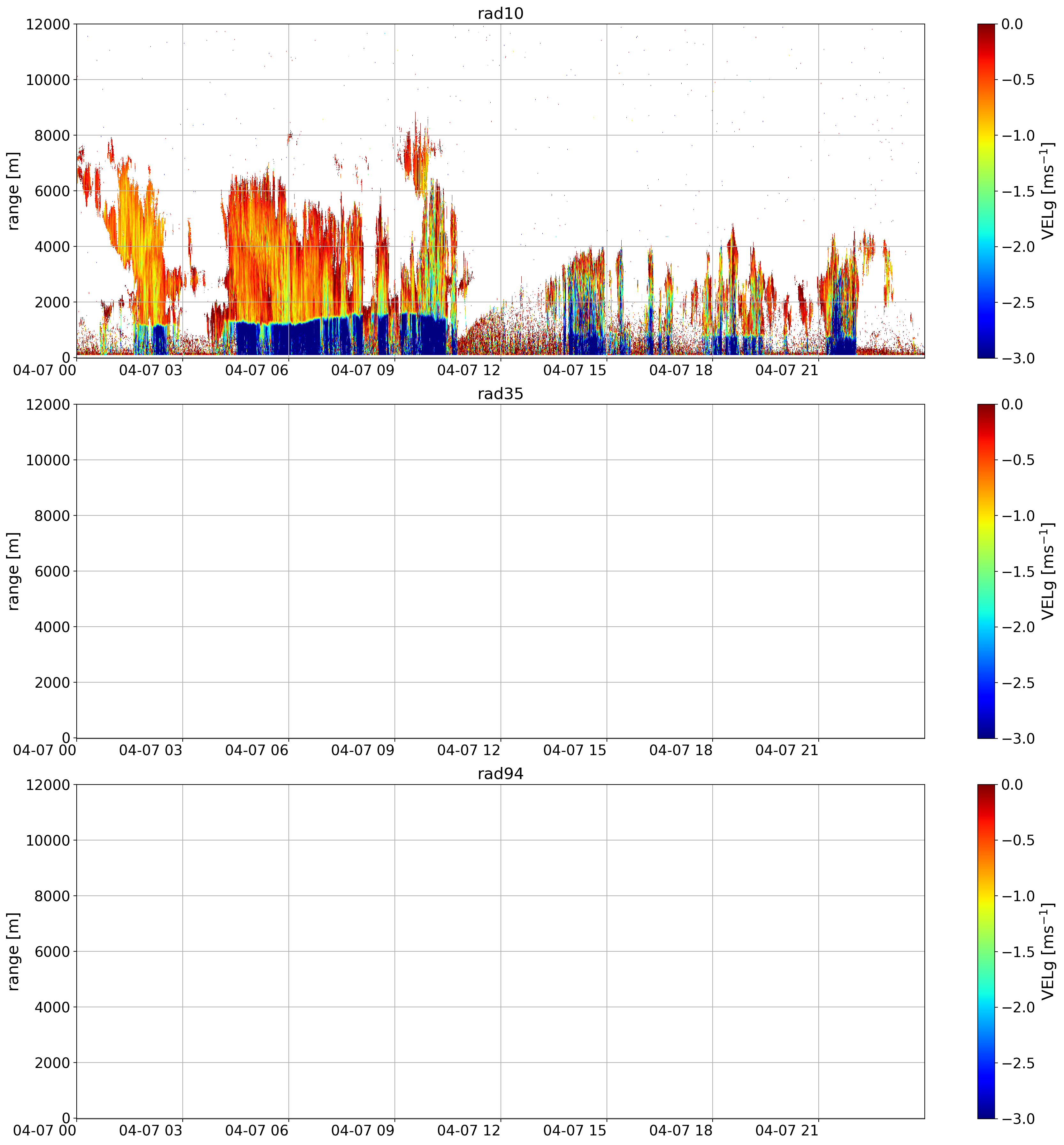Image resolution: width=1064 pixels, height=1145 pixels.
Task: Click the rad35 plot title
Action: click(500, 393)
